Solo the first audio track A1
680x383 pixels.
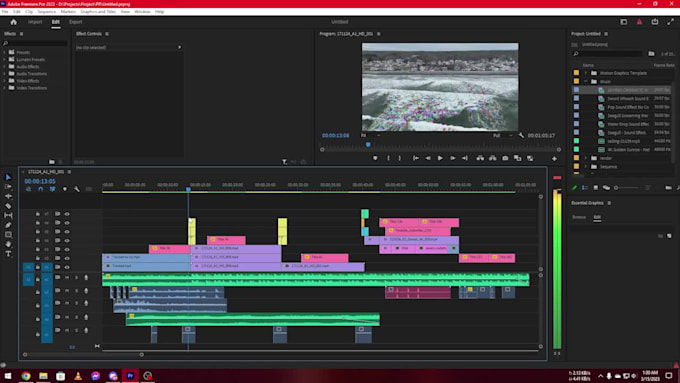[76, 278]
